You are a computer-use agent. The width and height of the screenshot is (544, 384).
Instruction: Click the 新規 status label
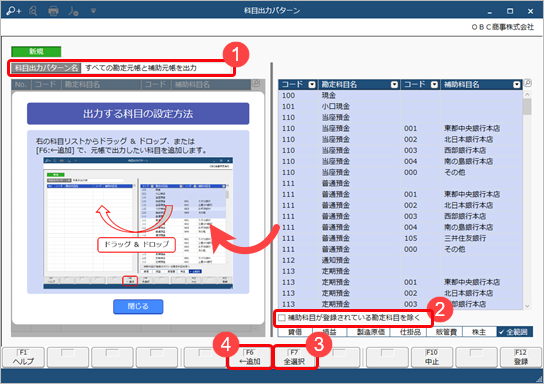tap(36, 52)
